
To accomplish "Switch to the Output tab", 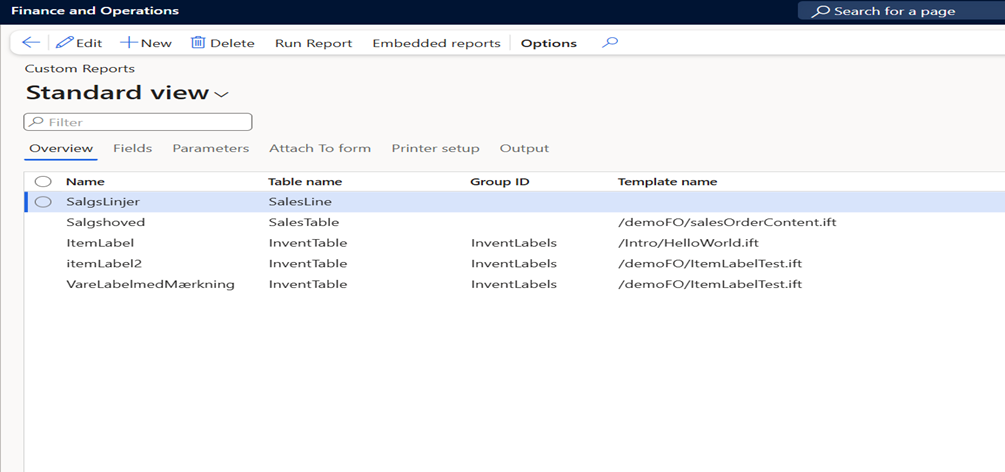I will [524, 148].
